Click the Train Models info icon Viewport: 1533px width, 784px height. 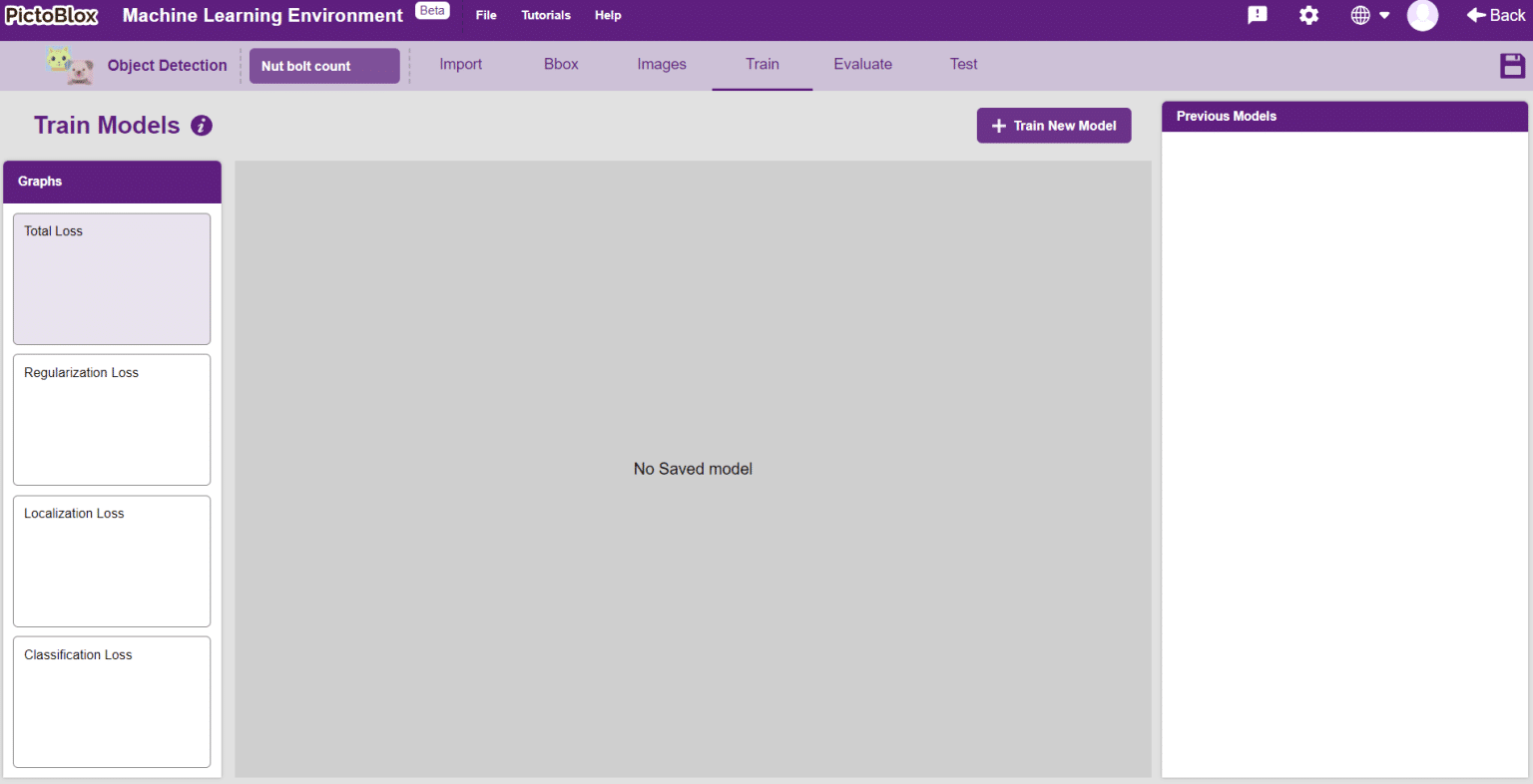202,126
